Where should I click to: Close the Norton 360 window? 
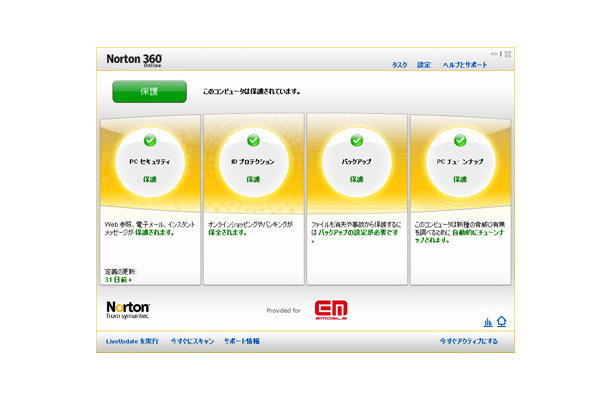click(x=508, y=54)
